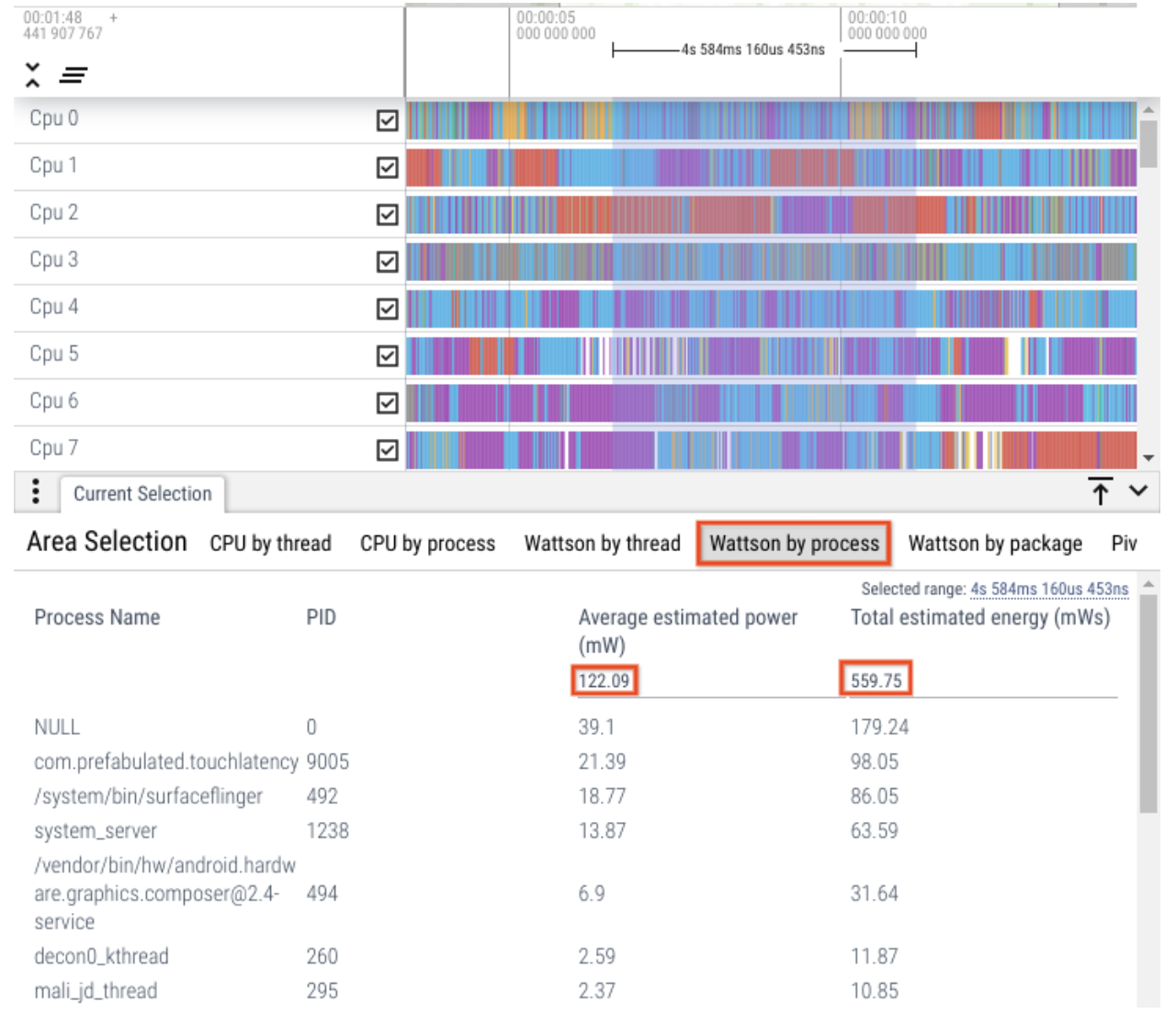Screen dimensions: 1176x1025
Task: Open the Current Selection tab
Action: coord(142,494)
